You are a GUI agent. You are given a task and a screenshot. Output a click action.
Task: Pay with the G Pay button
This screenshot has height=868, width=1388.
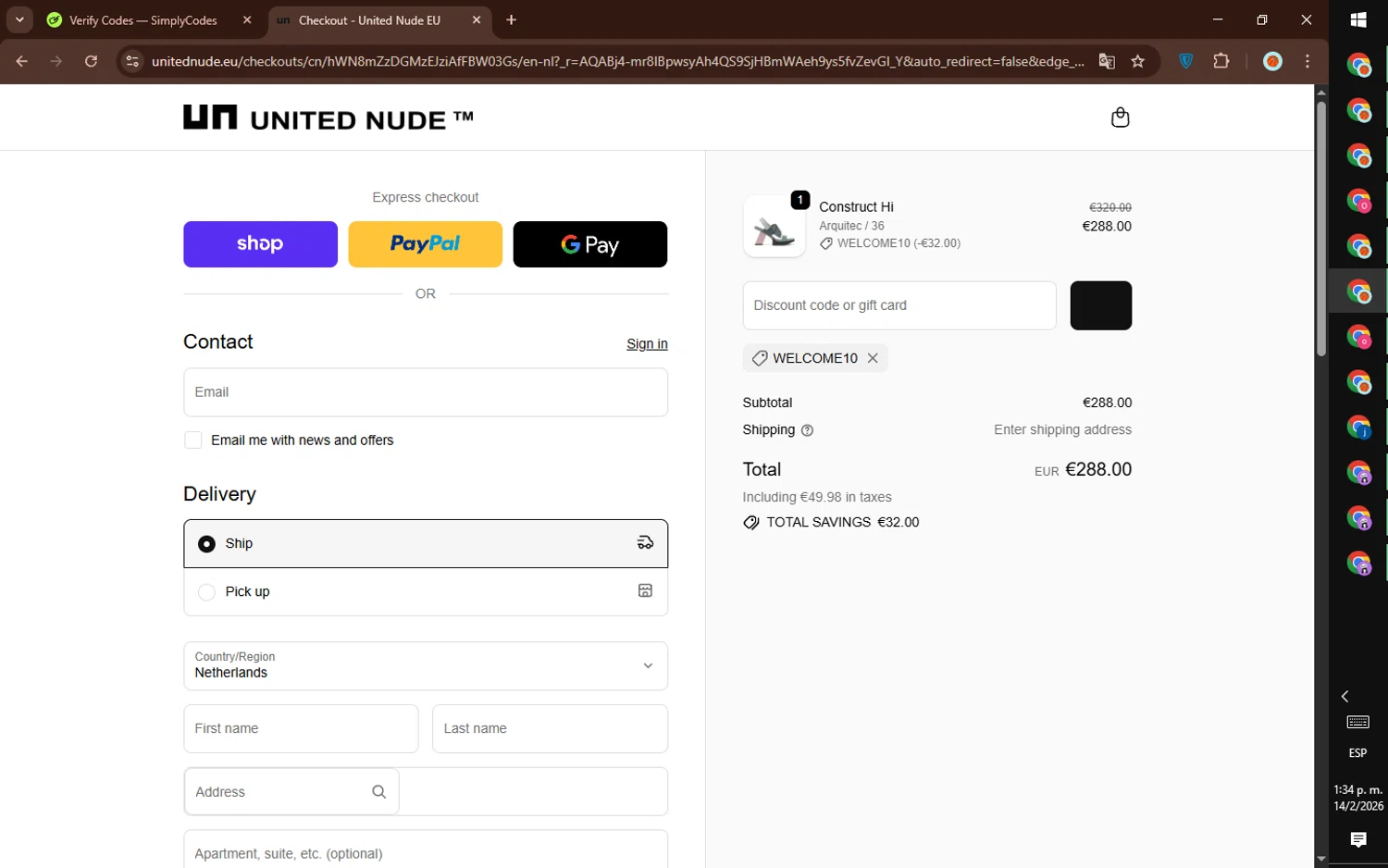click(x=589, y=244)
